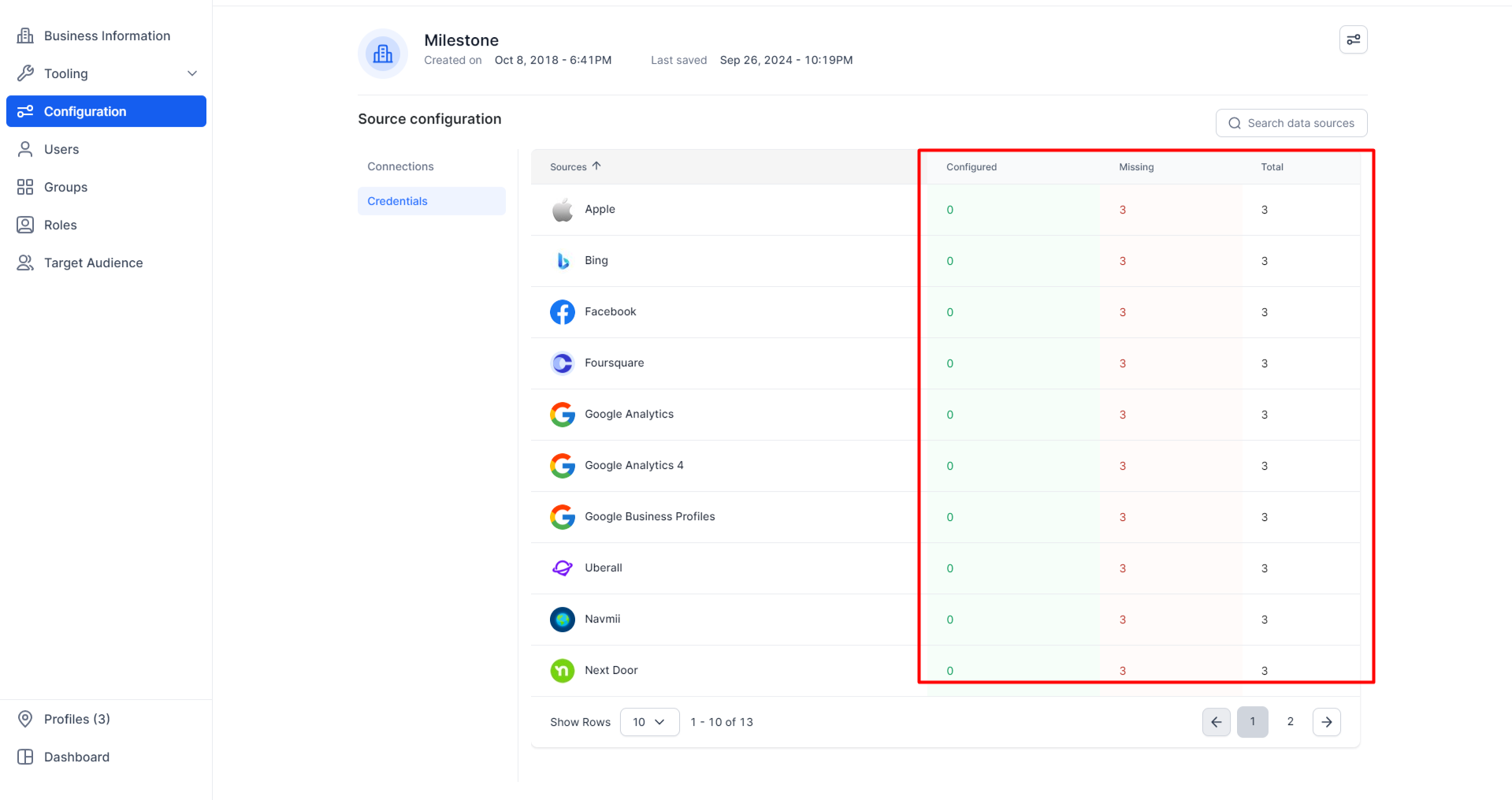
Task: Click the 1 - 10 of 13 text
Action: pos(722,722)
